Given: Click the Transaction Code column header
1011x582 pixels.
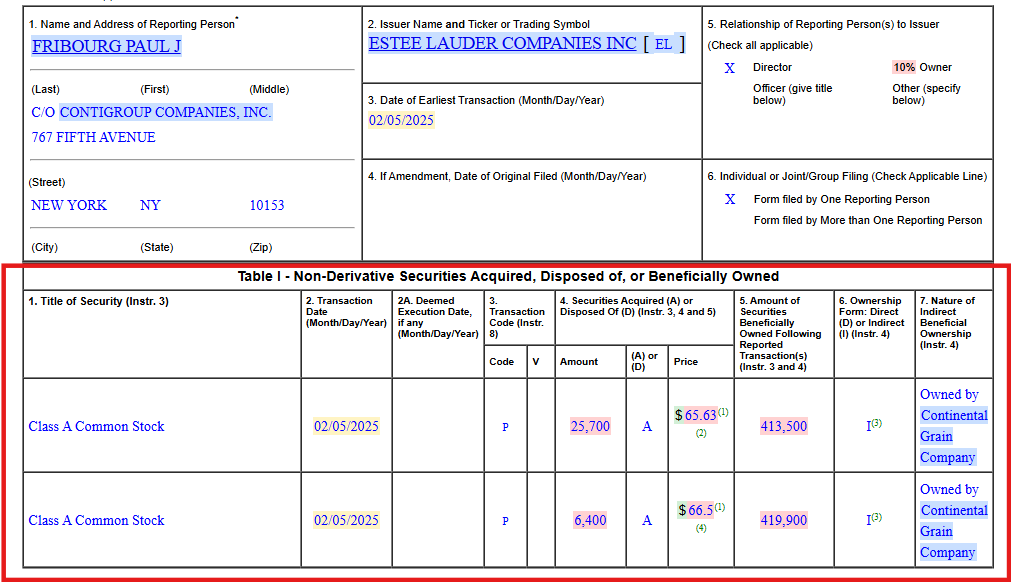Looking at the screenshot, I should 517,317.
